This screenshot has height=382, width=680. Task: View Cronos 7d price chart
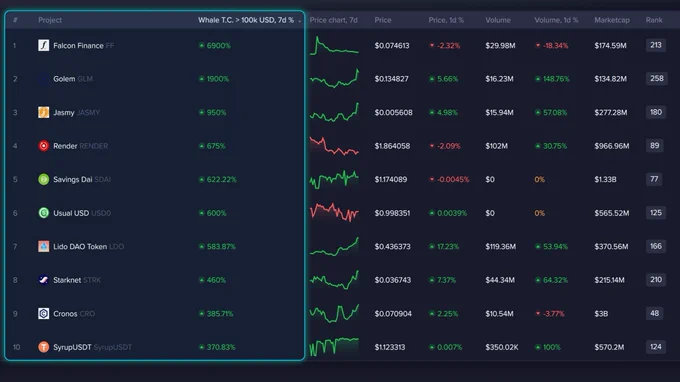coord(334,313)
